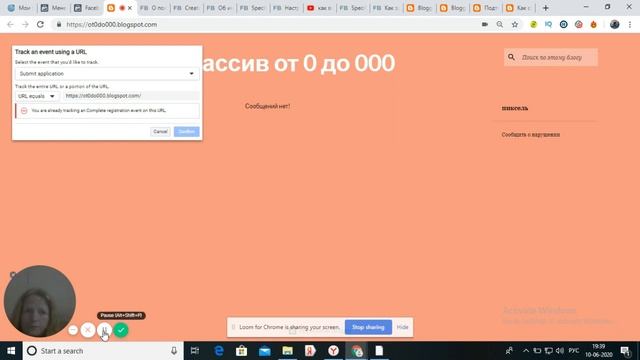Click the event tracking URL input field
Image resolution: width=640 pixels, height=360 pixels.
click(x=131, y=96)
